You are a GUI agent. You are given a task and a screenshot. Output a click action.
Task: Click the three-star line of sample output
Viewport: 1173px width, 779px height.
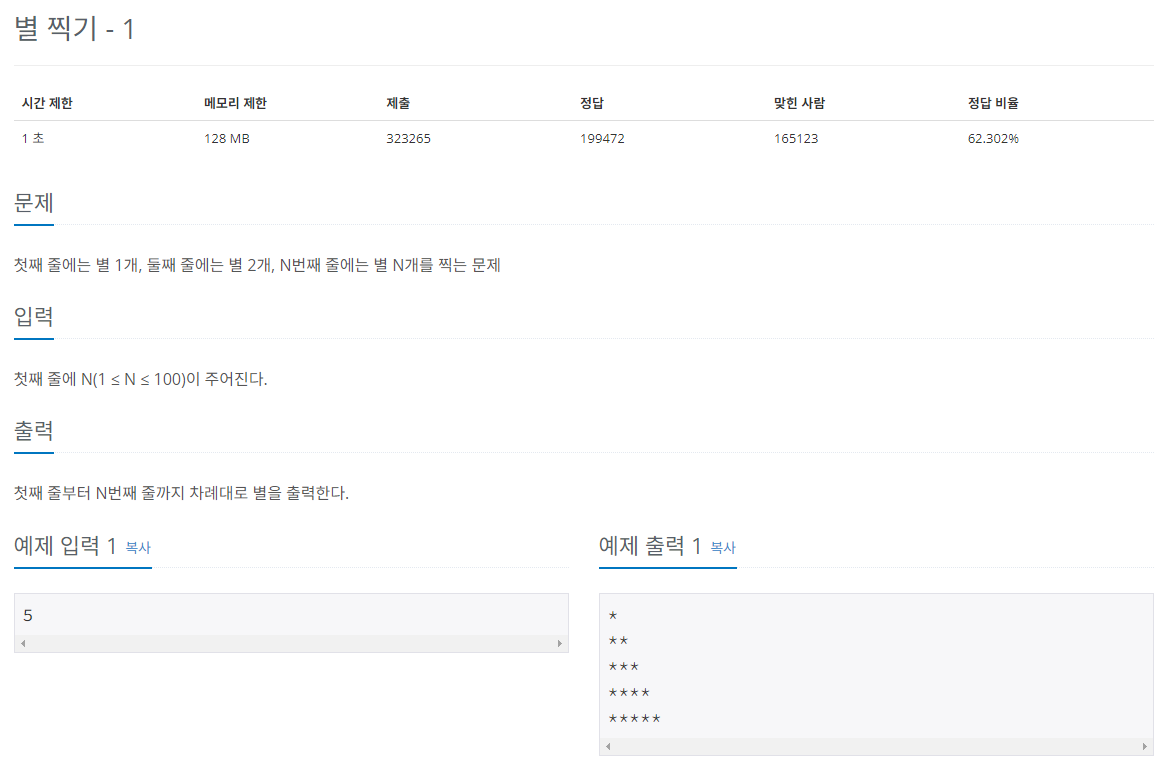click(x=624, y=667)
